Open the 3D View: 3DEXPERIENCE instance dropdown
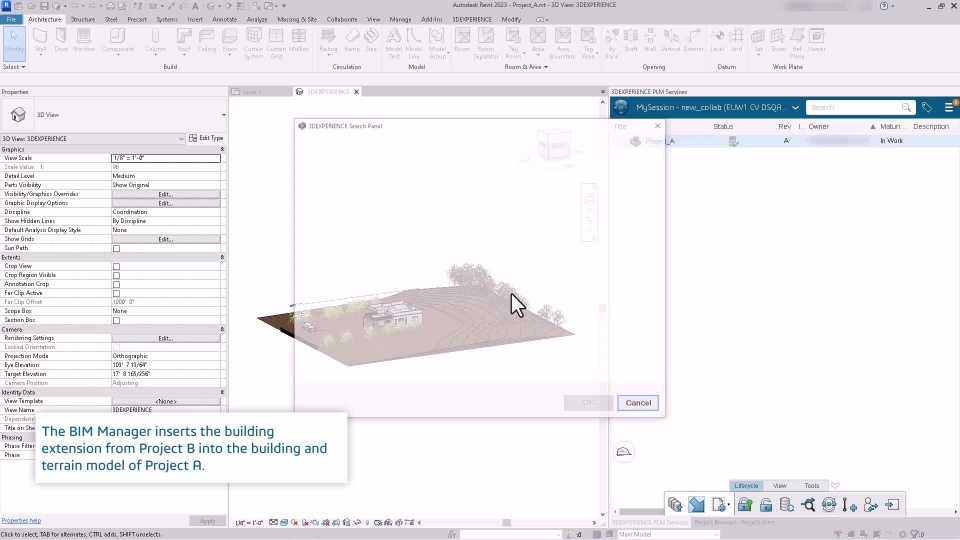The width and height of the screenshot is (960, 540). 181,138
